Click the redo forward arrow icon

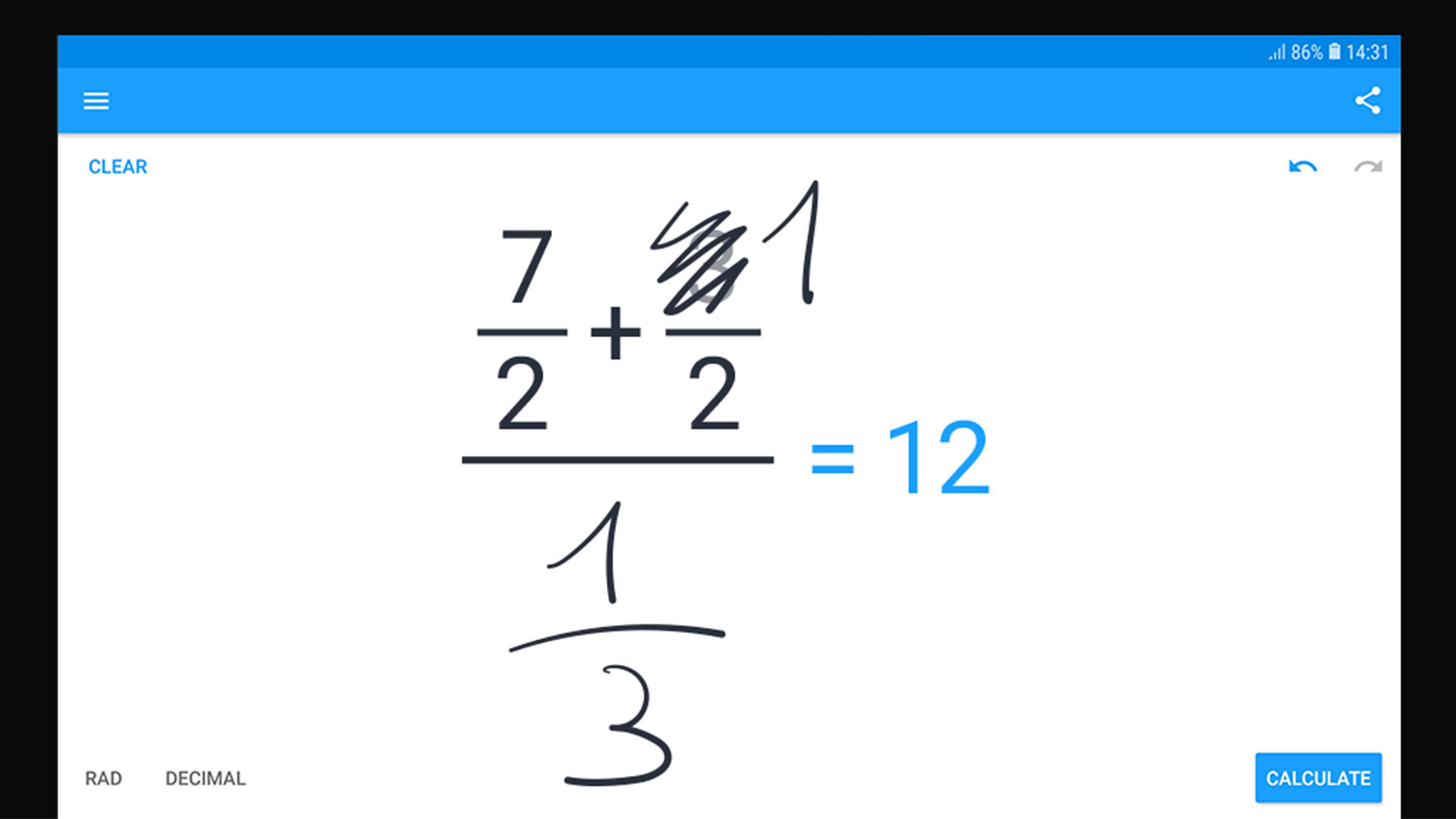[1368, 166]
